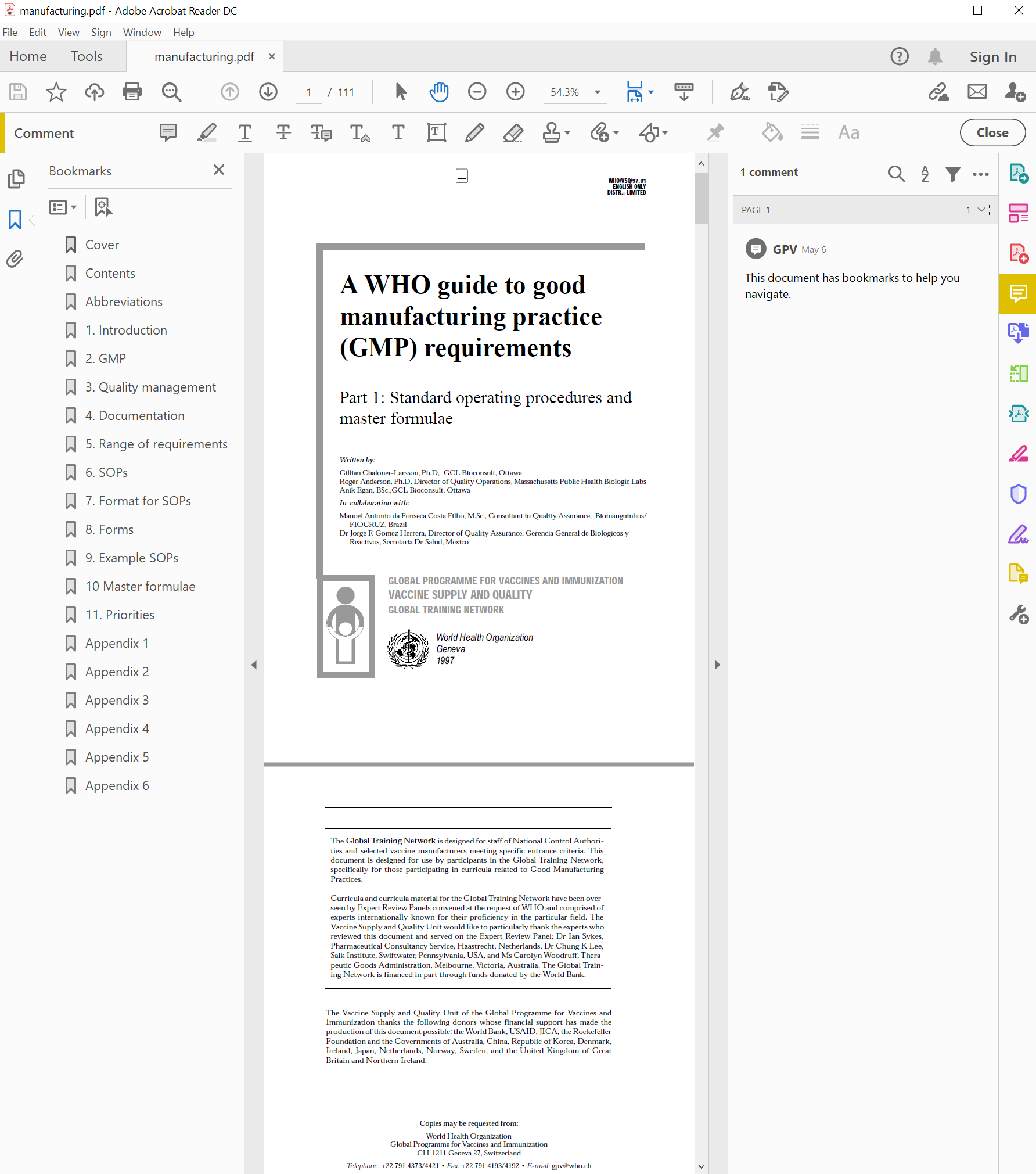Collapse the PAGE 1 comment group chevron

tap(981, 210)
